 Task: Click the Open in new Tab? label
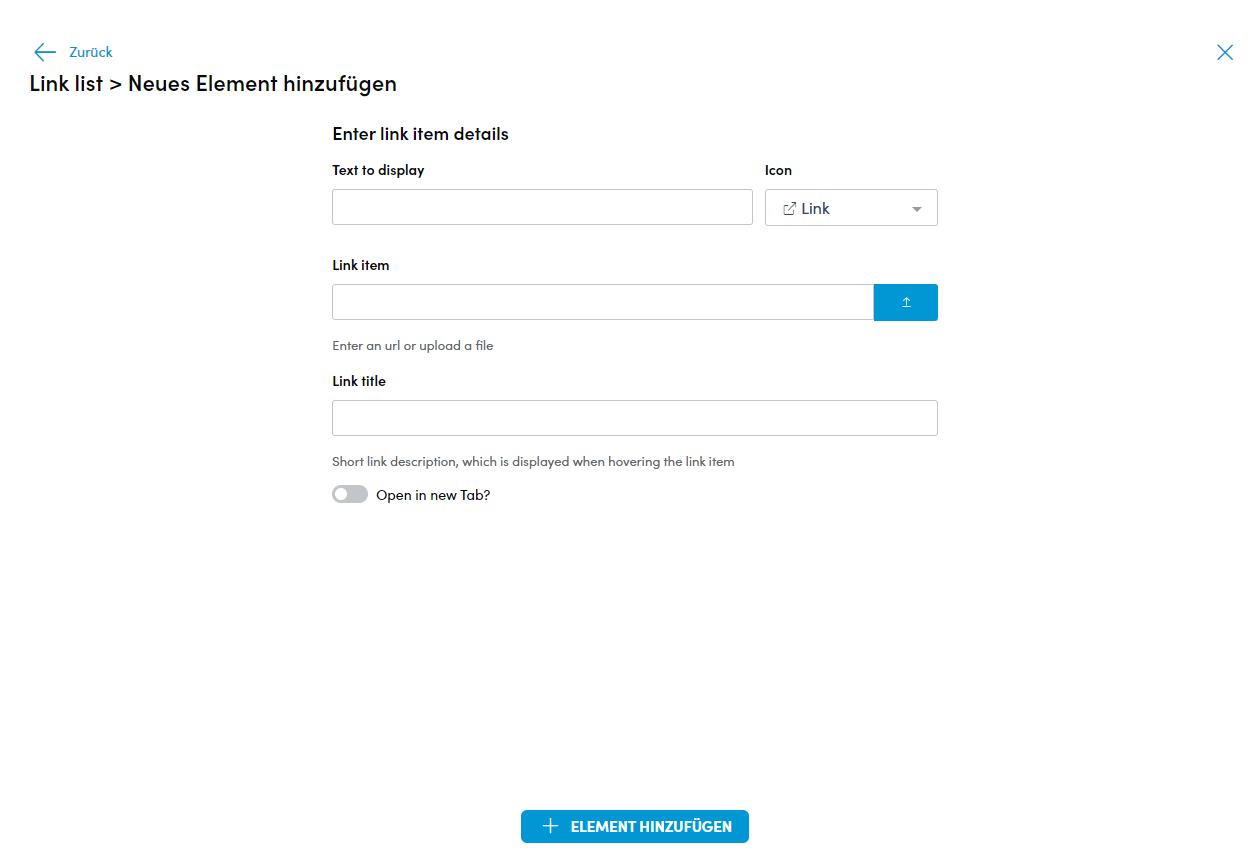tap(433, 495)
